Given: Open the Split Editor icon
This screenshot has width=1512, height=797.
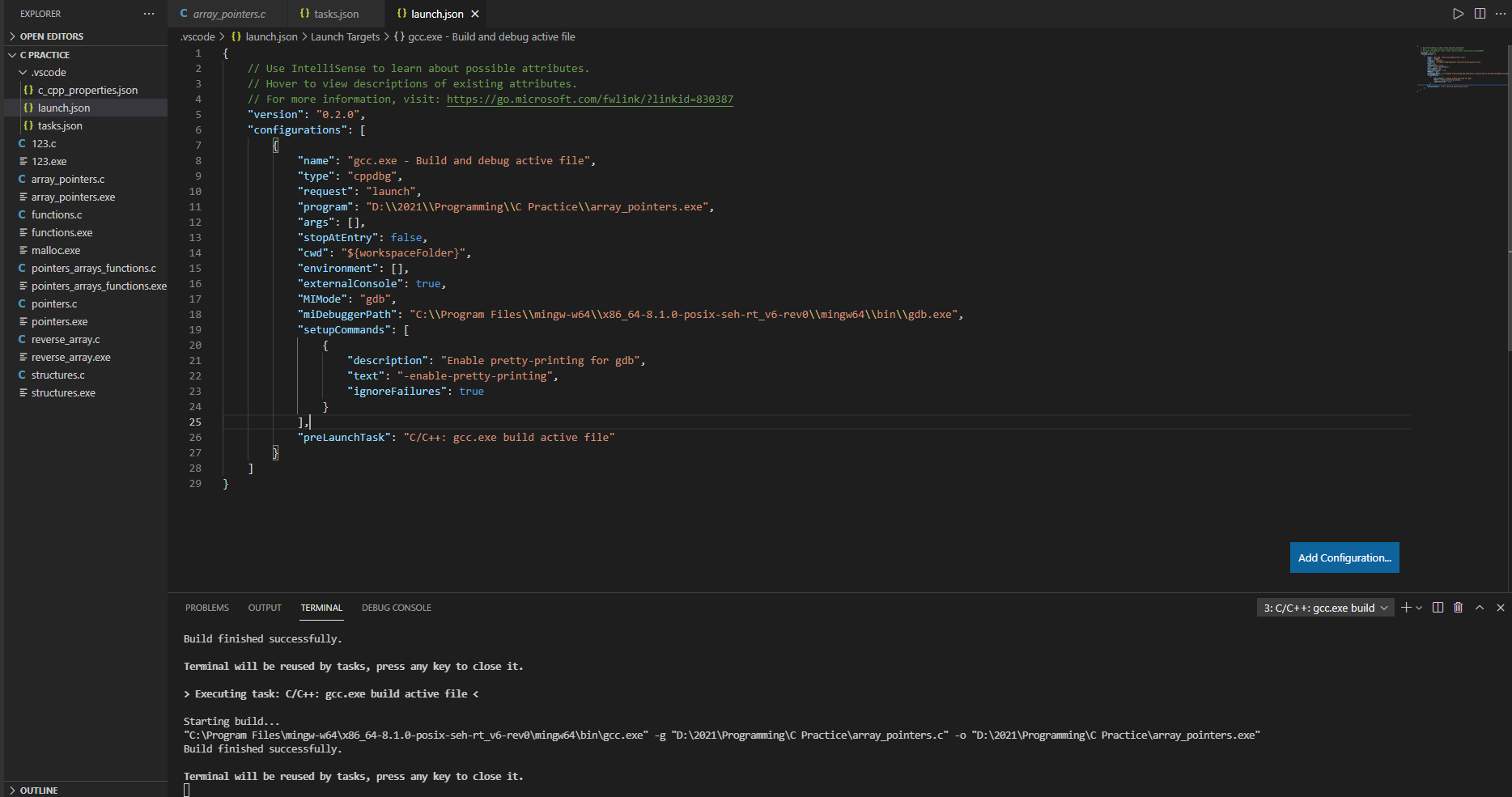Looking at the screenshot, I should (1480, 14).
